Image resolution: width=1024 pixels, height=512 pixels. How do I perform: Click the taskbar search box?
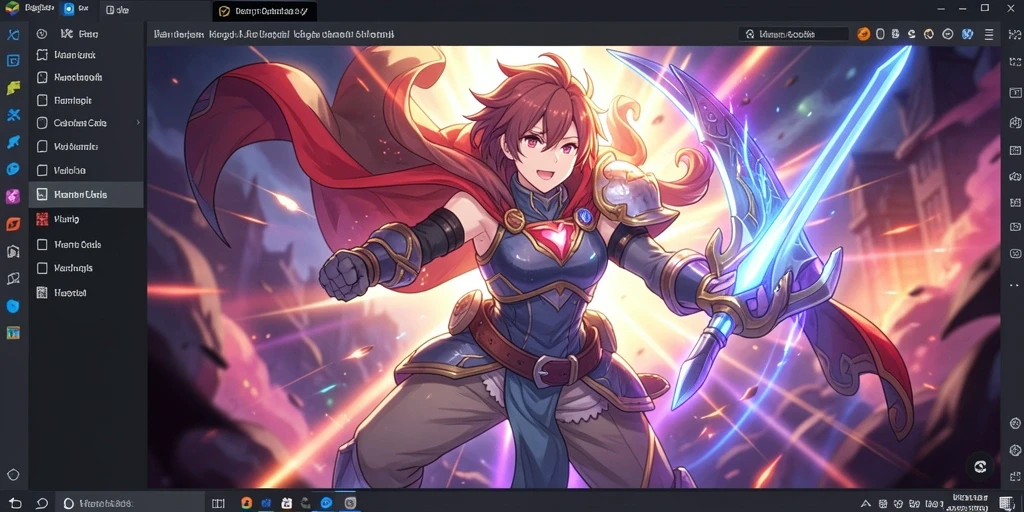tap(131, 504)
